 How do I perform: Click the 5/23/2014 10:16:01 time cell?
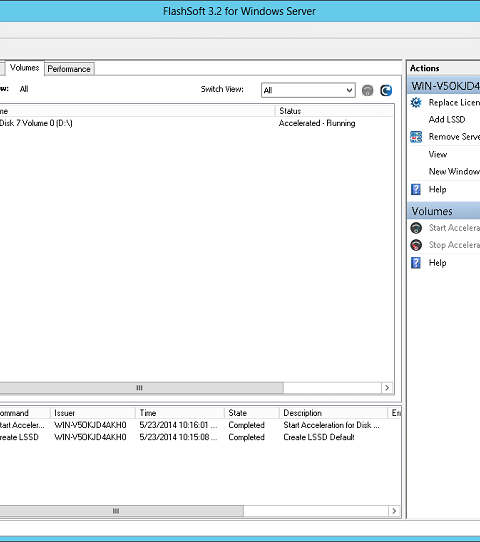(178, 425)
